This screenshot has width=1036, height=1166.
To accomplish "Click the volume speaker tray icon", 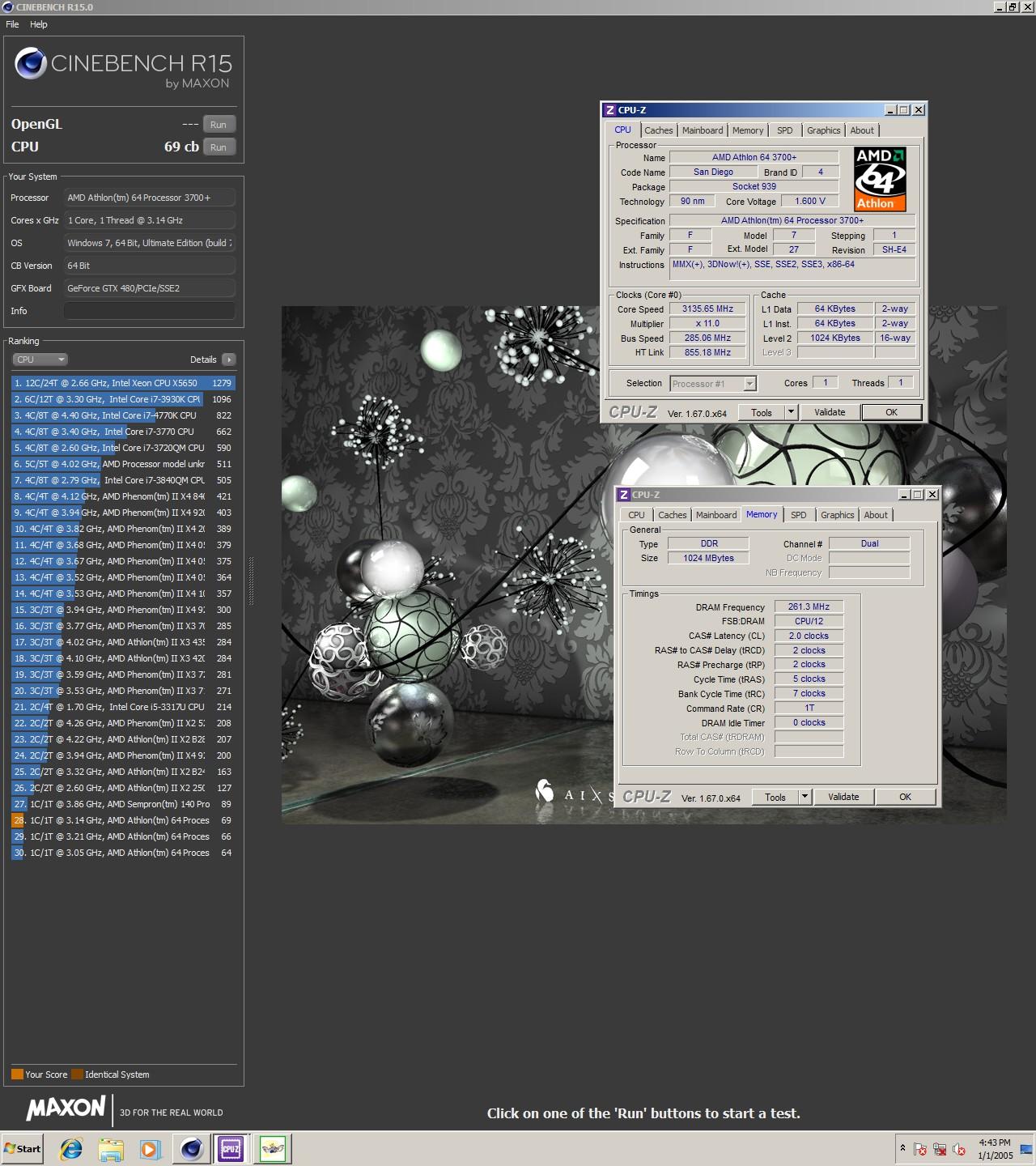I will coord(959,1149).
